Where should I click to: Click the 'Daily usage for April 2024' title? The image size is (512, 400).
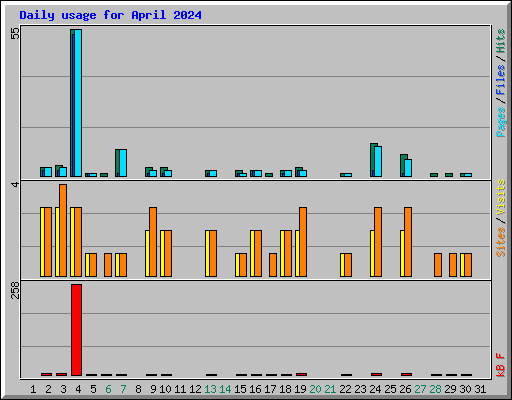(x=110, y=15)
